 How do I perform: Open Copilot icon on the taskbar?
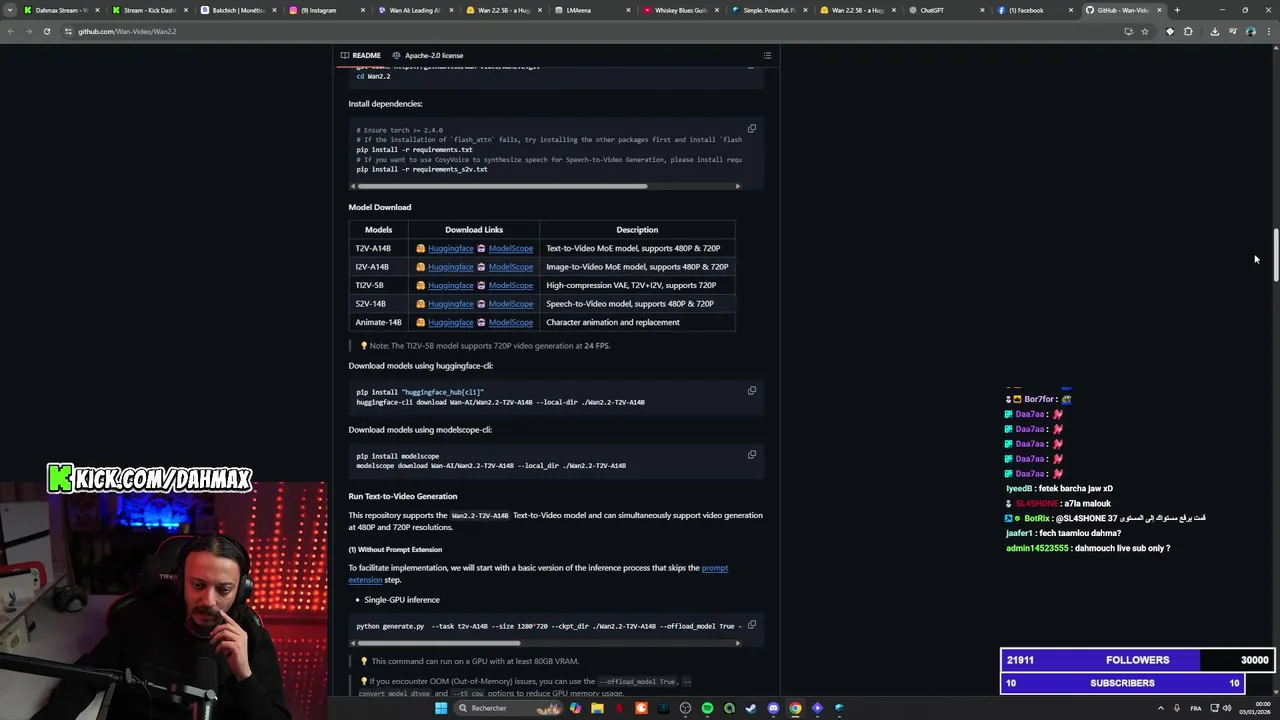coord(575,708)
